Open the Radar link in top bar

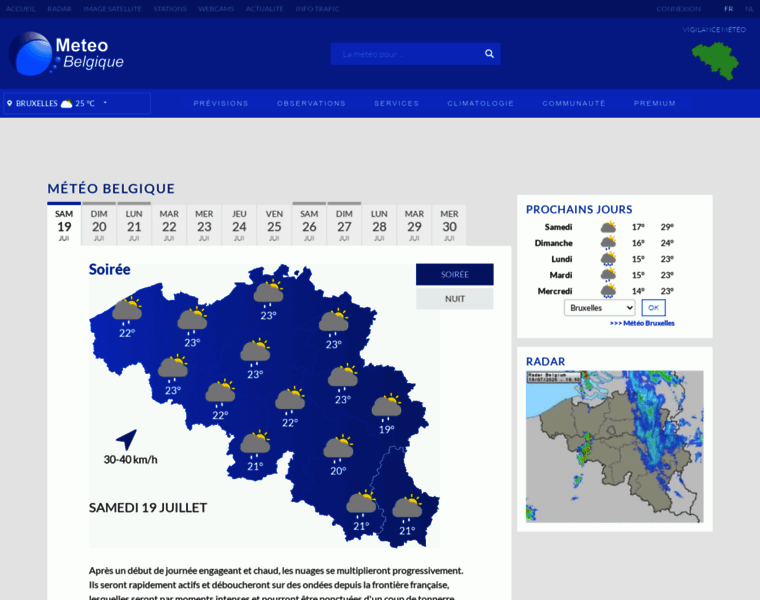59,9
